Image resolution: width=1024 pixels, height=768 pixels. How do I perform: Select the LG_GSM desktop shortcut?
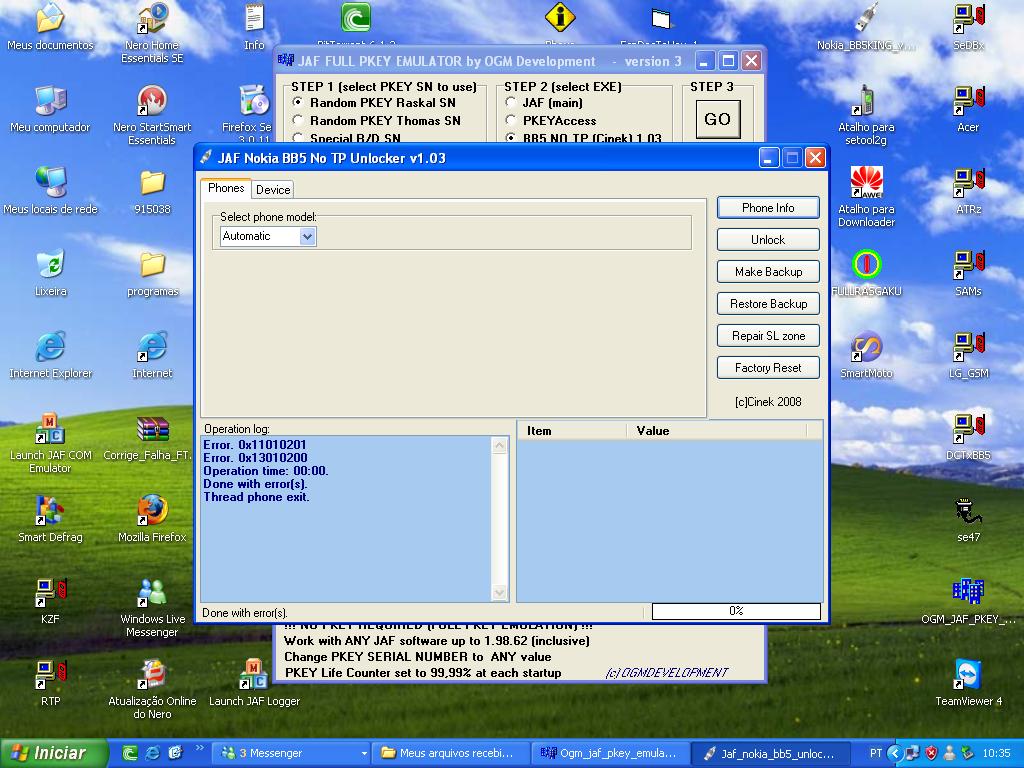[968, 355]
